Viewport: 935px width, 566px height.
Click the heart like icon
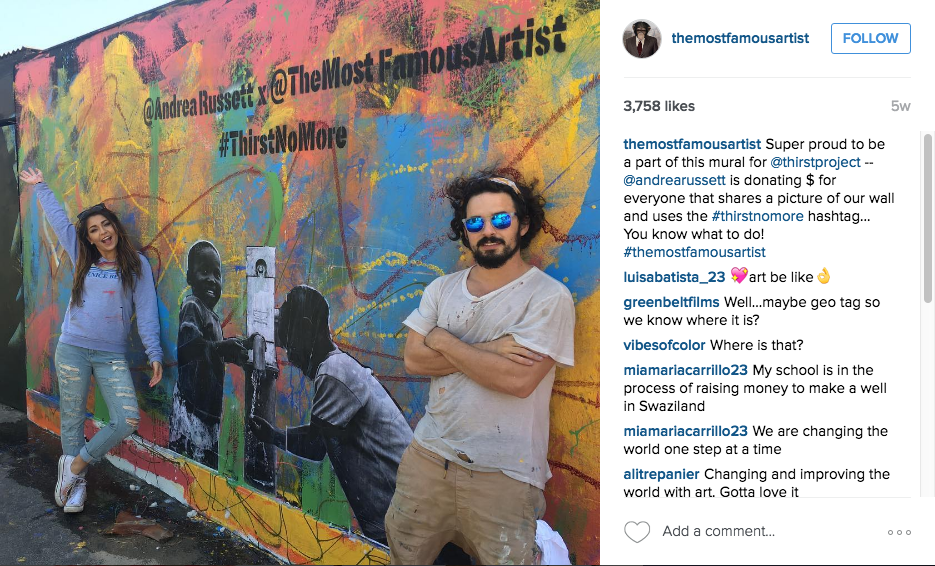(x=637, y=531)
